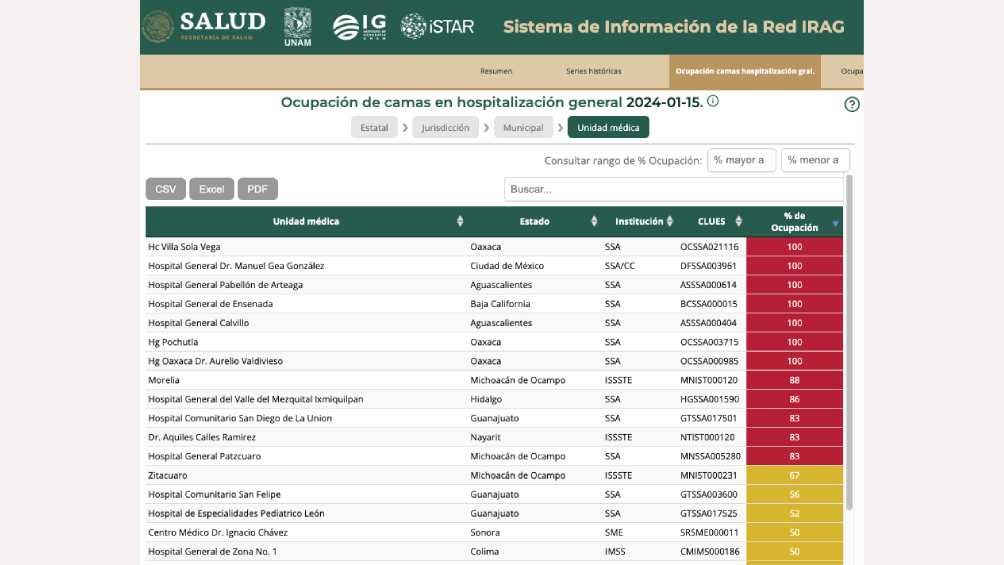Download the table as Excel
Viewport: 1004px width, 565px height.
211,189
